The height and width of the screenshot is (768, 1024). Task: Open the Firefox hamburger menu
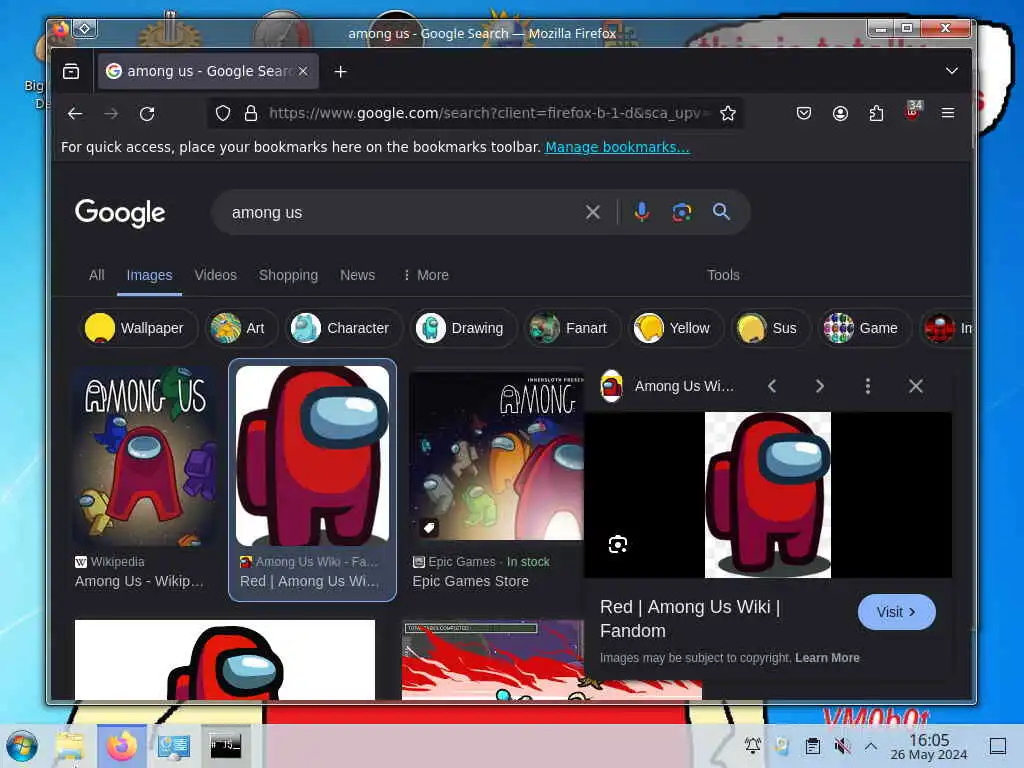pos(948,114)
